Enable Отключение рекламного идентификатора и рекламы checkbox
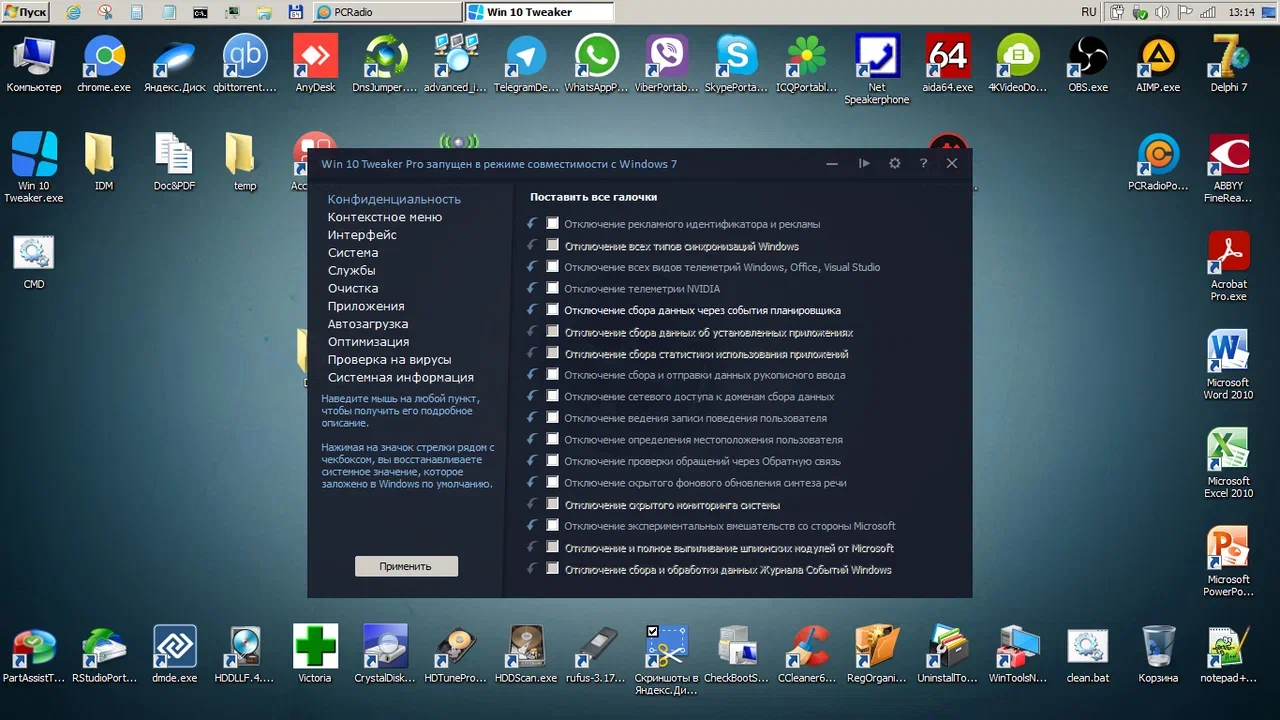The height and width of the screenshot is (720, 1280). coord(552,224)
